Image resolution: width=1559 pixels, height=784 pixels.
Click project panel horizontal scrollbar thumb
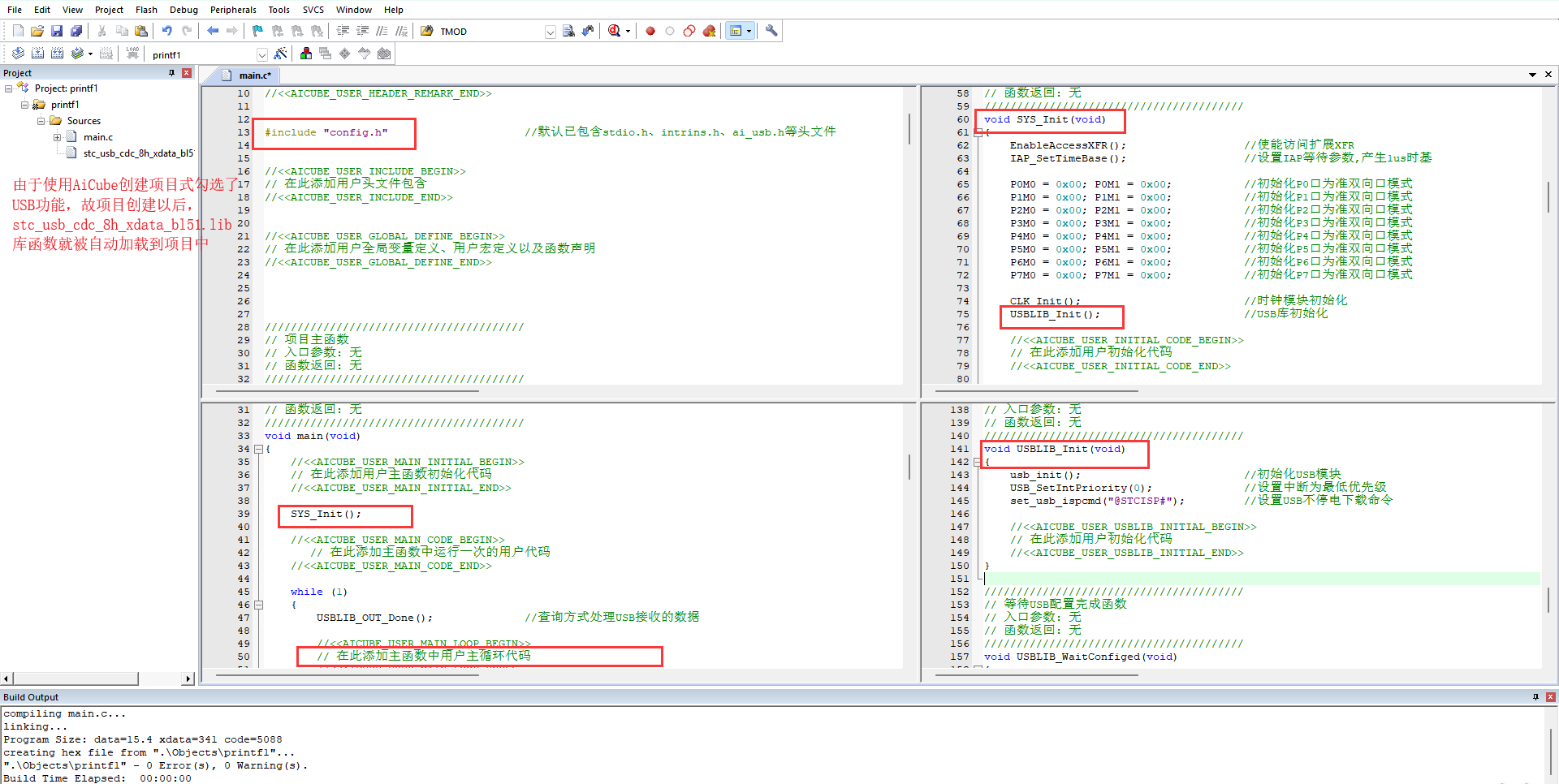(x=76, y=678)
